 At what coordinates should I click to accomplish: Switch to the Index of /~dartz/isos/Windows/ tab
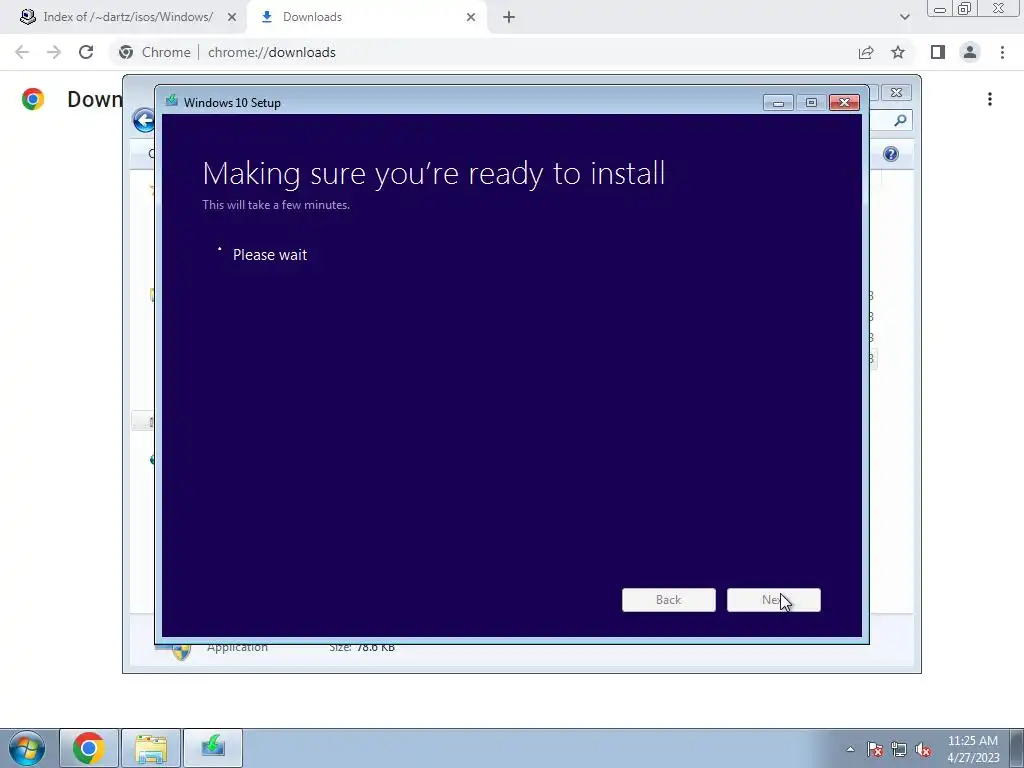128,17
